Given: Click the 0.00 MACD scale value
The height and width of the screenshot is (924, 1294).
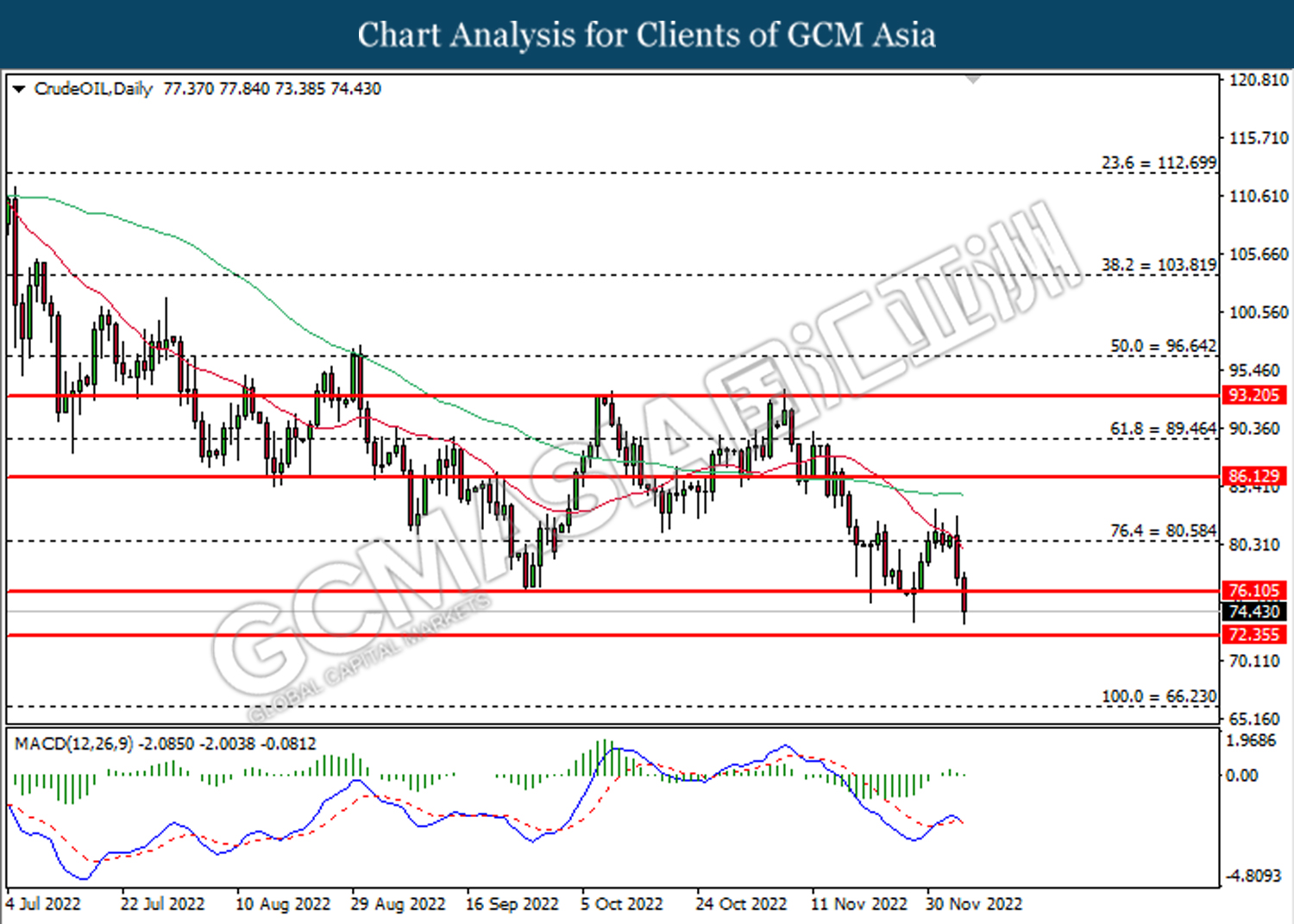Looking at the screenshot, I should pos(1242,776).
